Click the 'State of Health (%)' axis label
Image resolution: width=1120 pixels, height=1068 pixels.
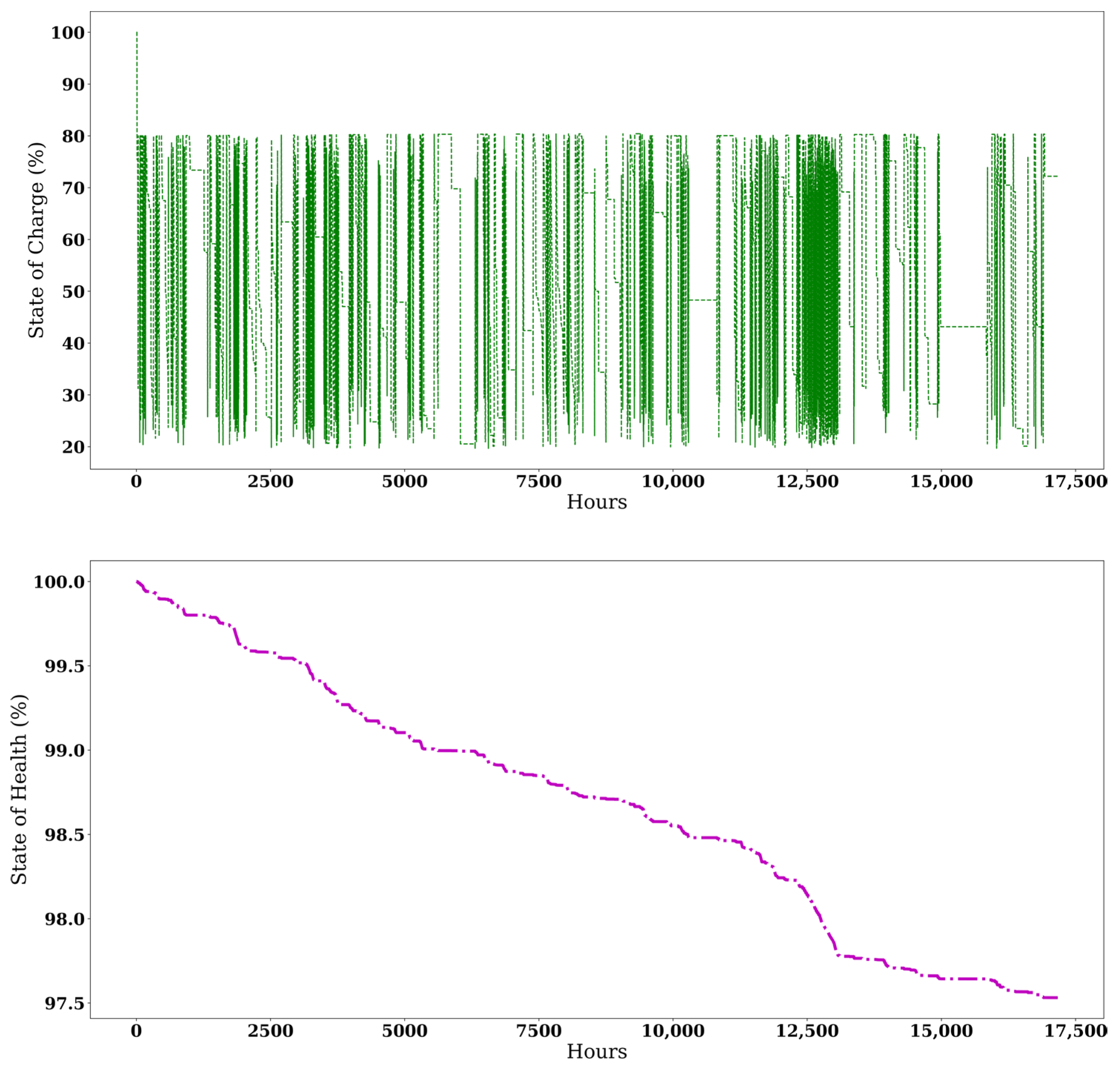19,789
